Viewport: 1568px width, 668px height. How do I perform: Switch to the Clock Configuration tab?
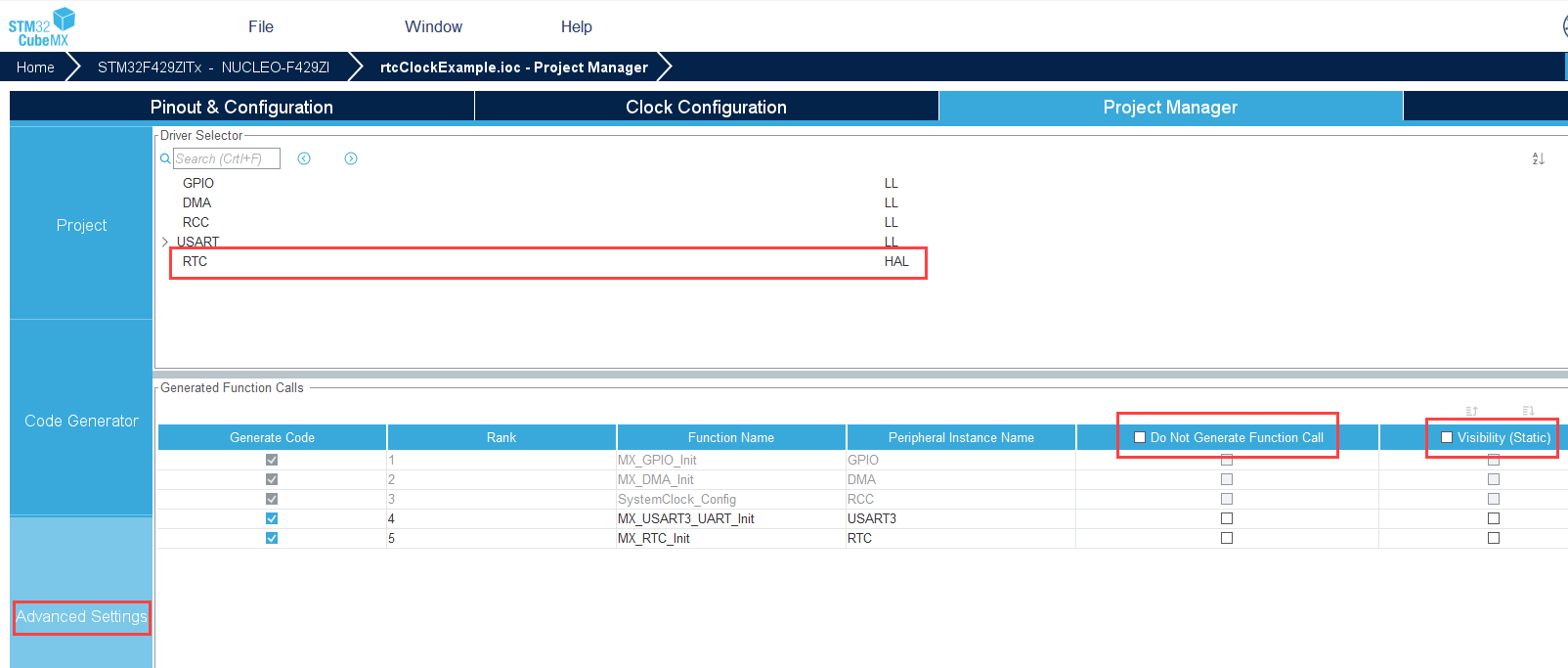706,107
